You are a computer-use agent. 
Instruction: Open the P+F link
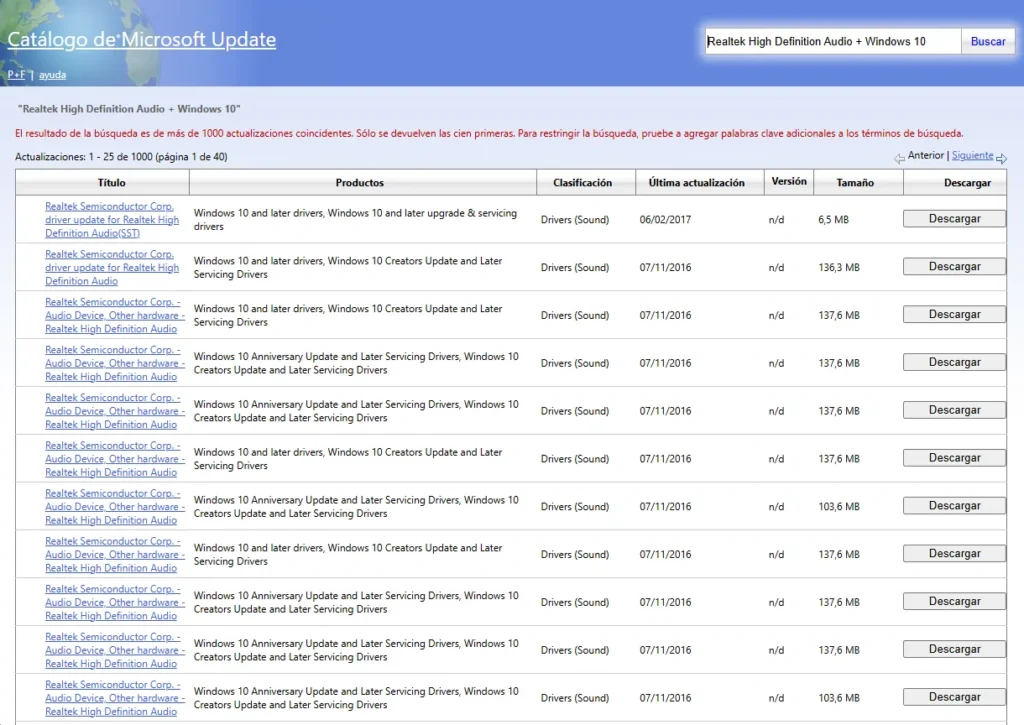[x=16, y=74]
